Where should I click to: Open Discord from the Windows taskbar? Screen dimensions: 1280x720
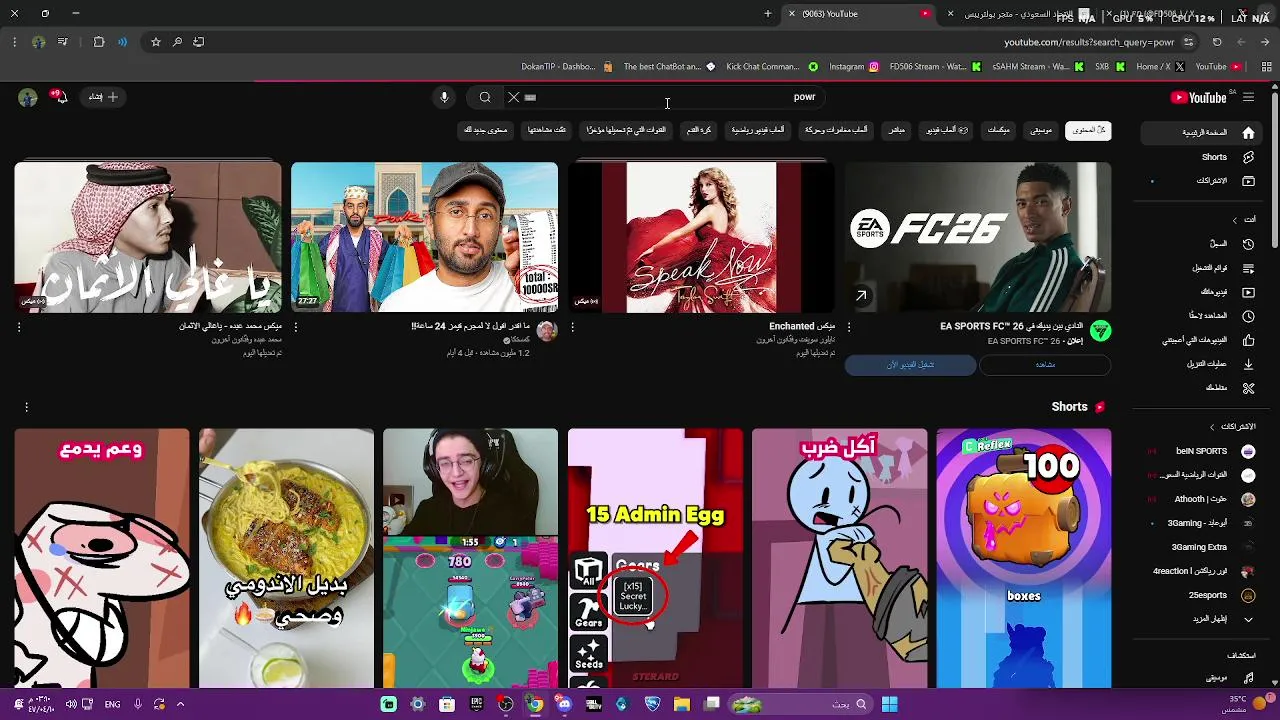pyautogui.click(x=564, y=704)
